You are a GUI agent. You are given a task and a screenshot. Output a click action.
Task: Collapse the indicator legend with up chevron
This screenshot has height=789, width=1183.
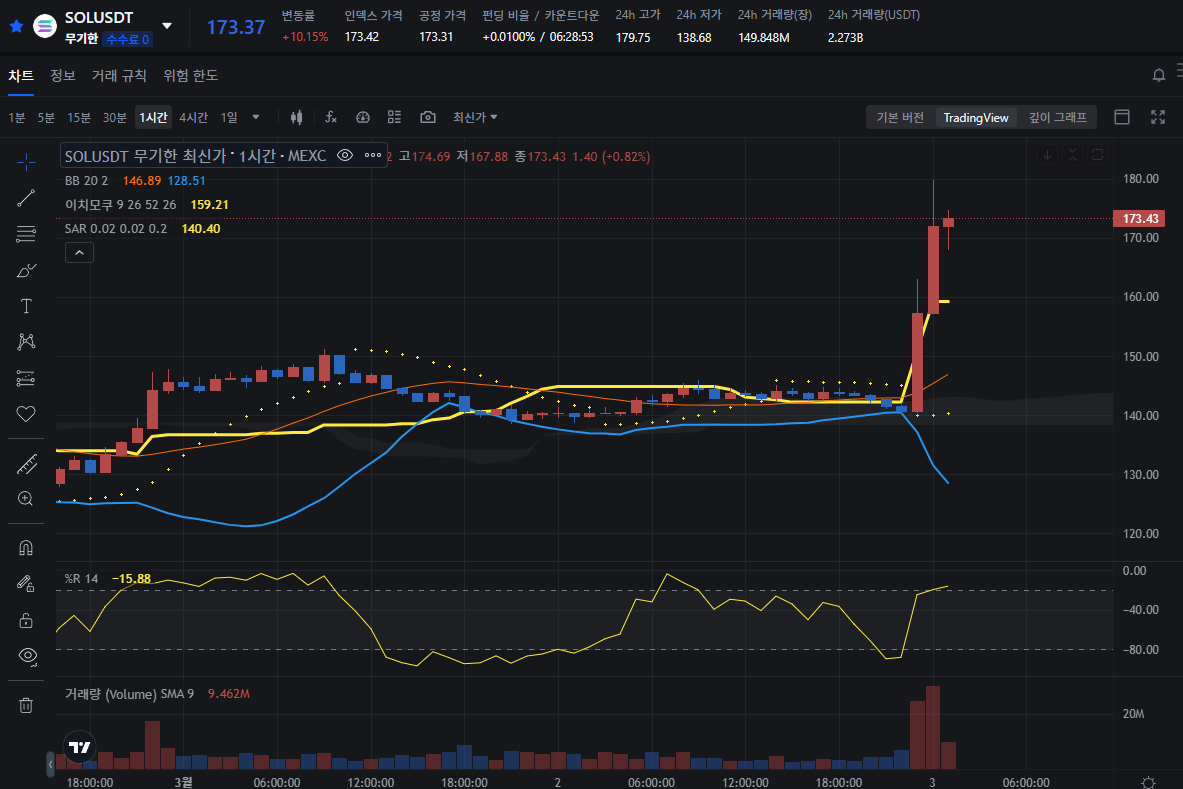[79, 253]
